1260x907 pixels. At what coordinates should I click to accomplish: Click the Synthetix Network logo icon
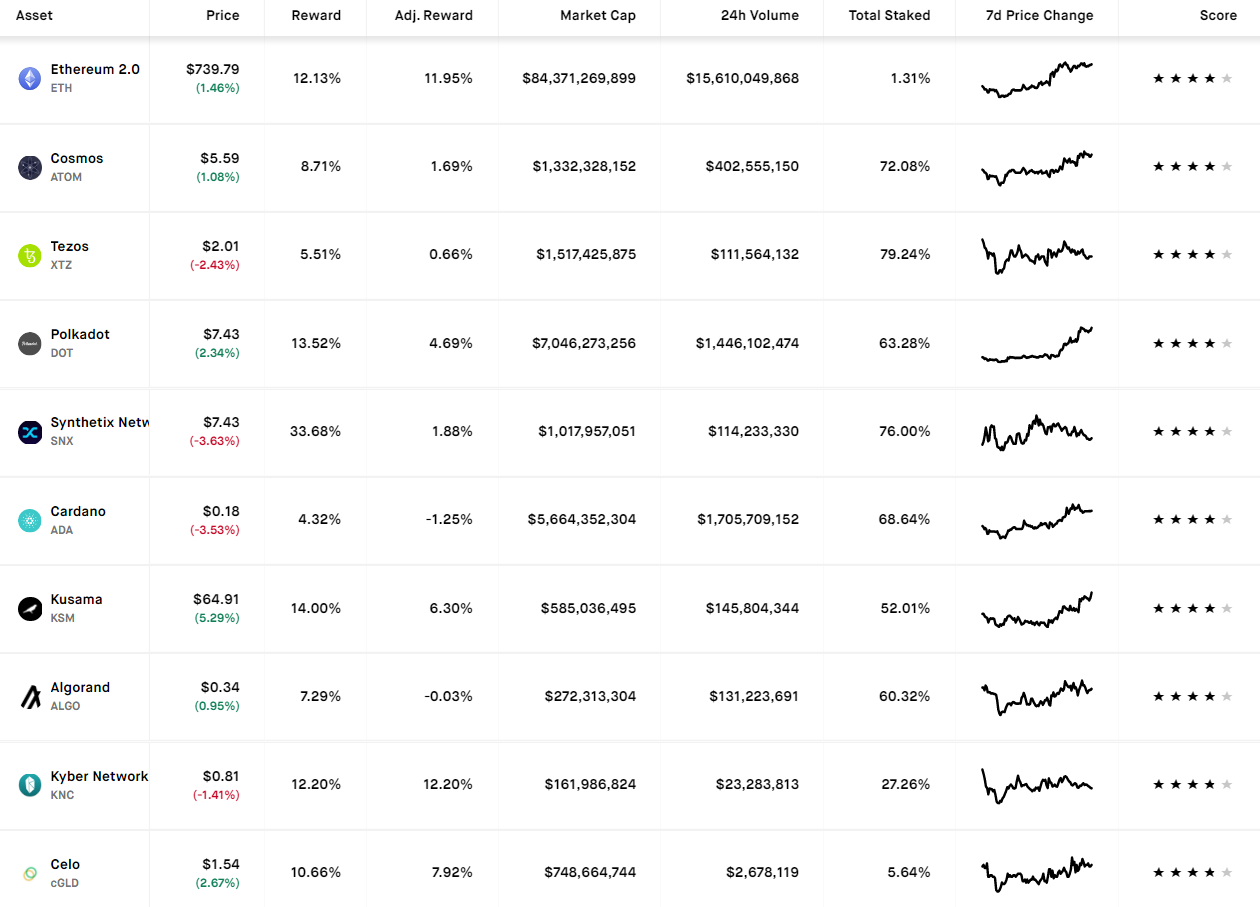30,432
